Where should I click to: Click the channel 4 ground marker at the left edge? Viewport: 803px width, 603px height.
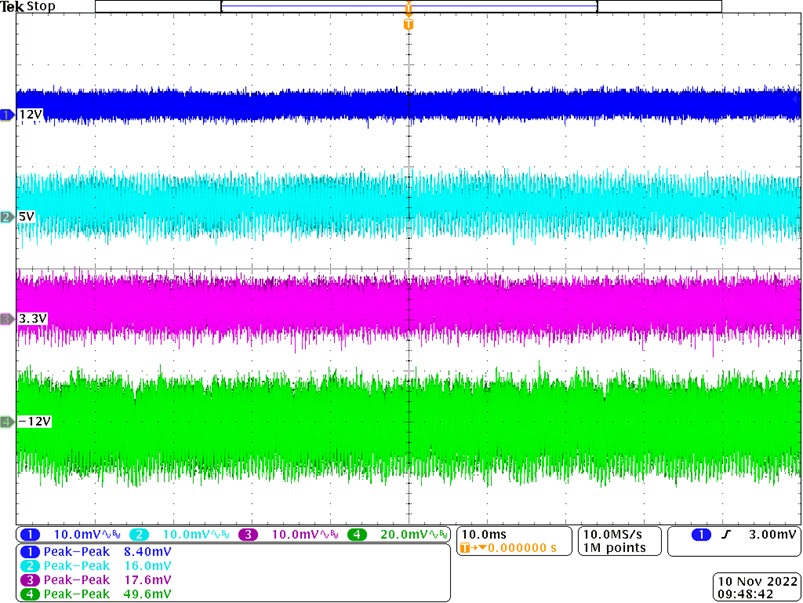7,422
